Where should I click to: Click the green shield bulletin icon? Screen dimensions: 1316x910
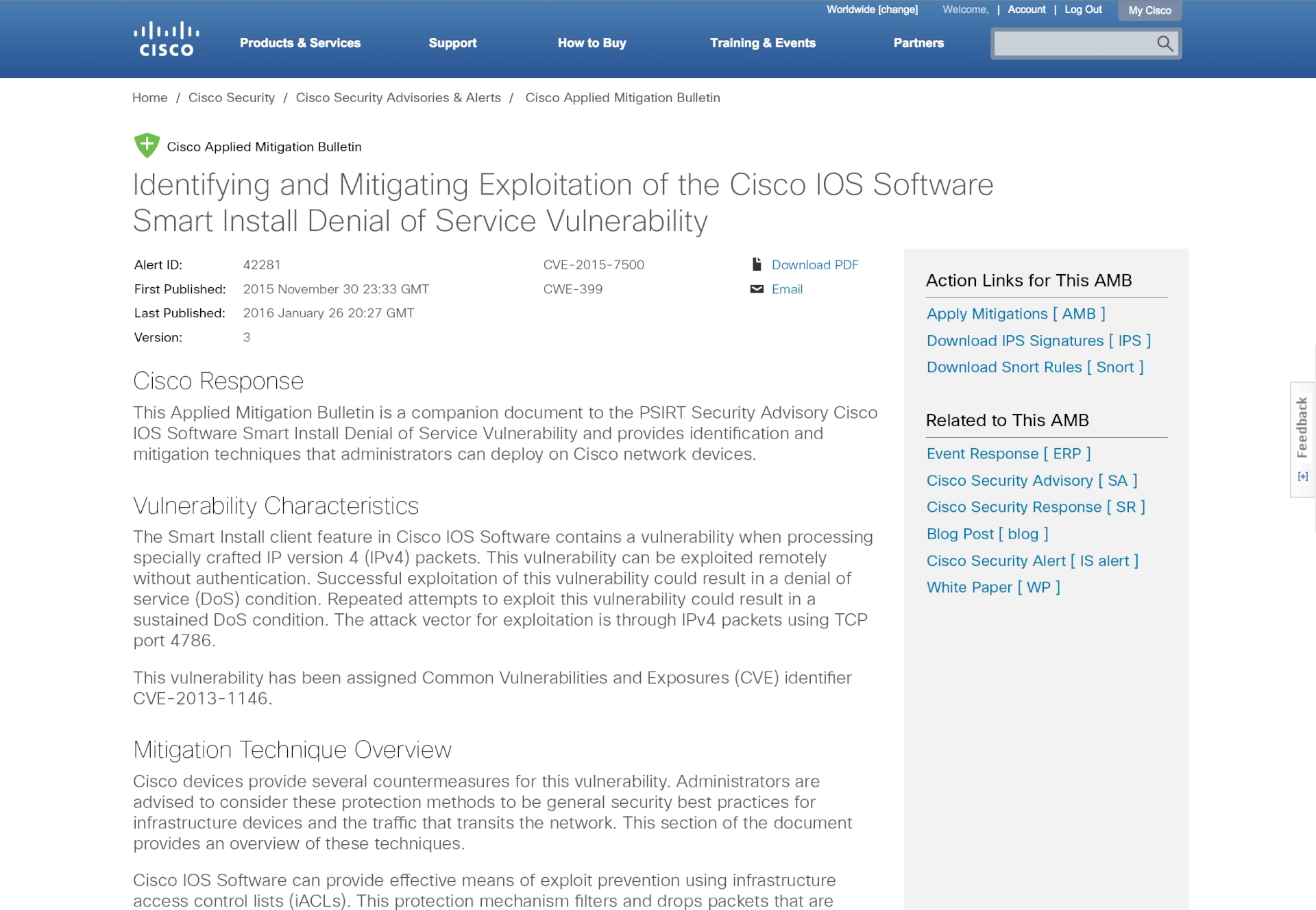[x=147, y=145]
